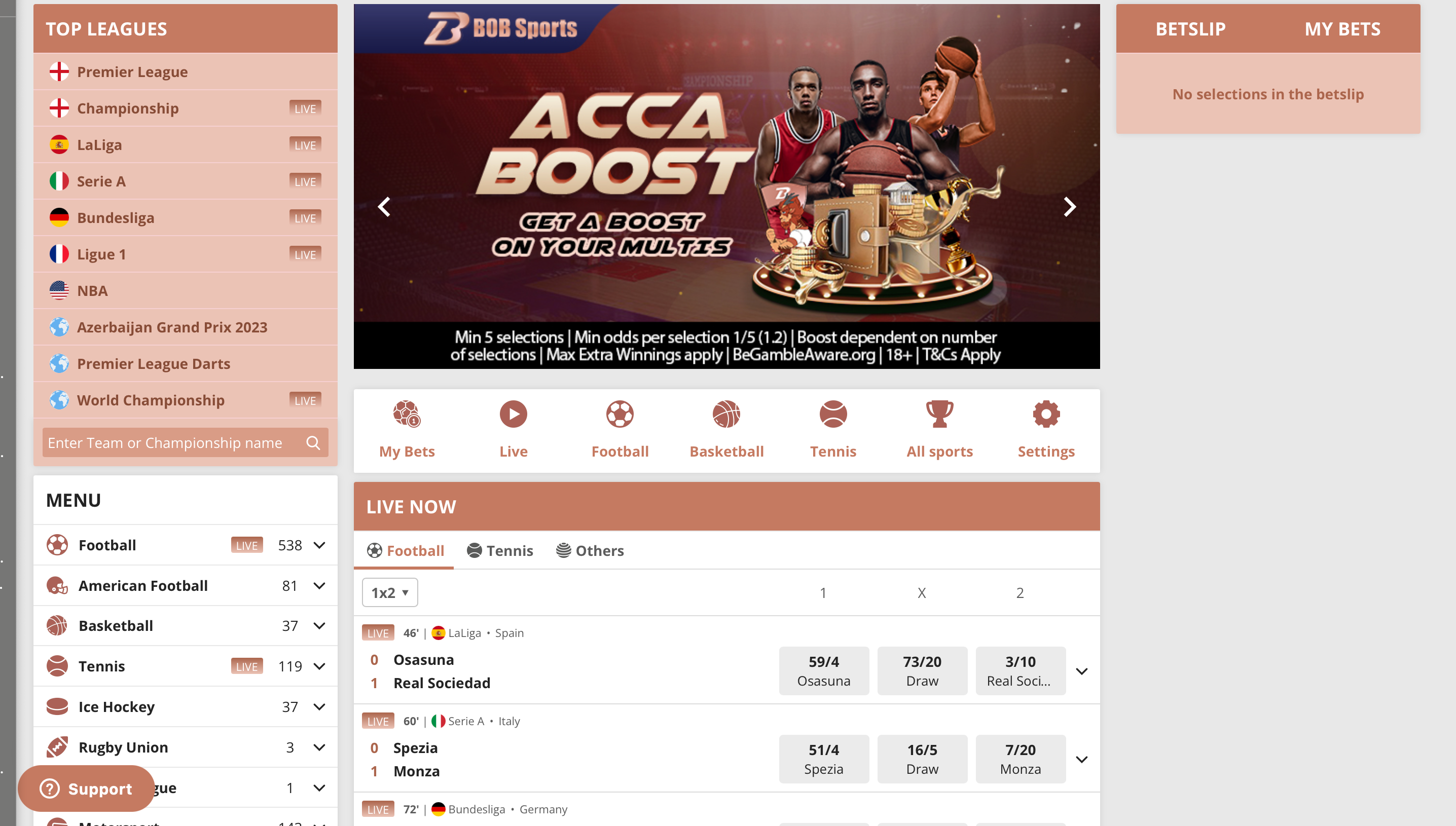
Task: Expand the Football menu section
Action: point(319,545)
